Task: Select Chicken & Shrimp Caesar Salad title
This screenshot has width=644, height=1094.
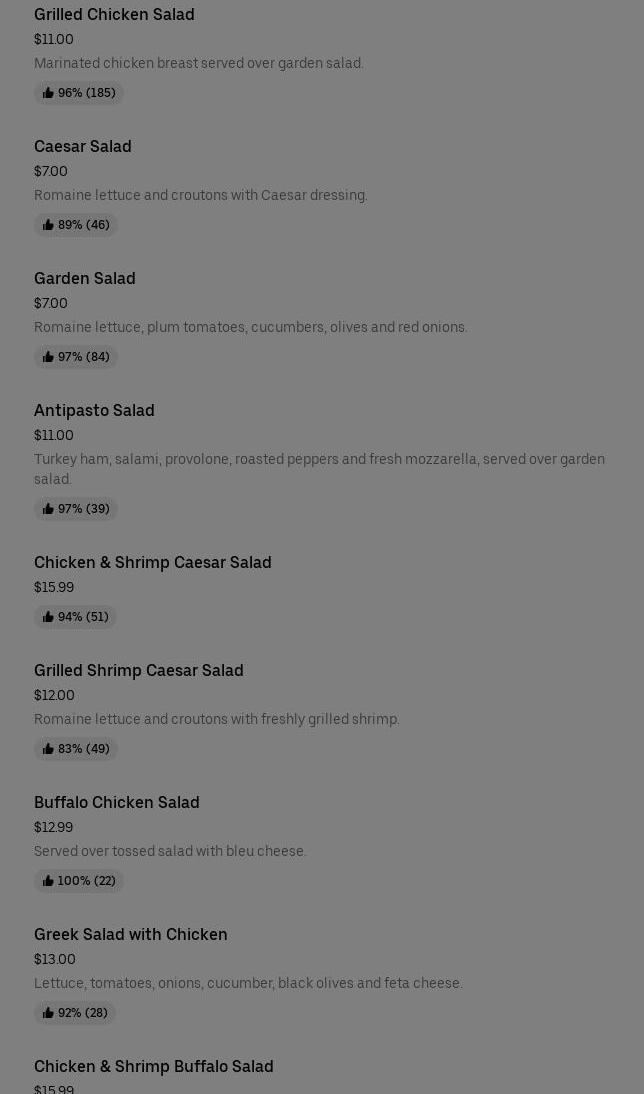Action: 153,562
